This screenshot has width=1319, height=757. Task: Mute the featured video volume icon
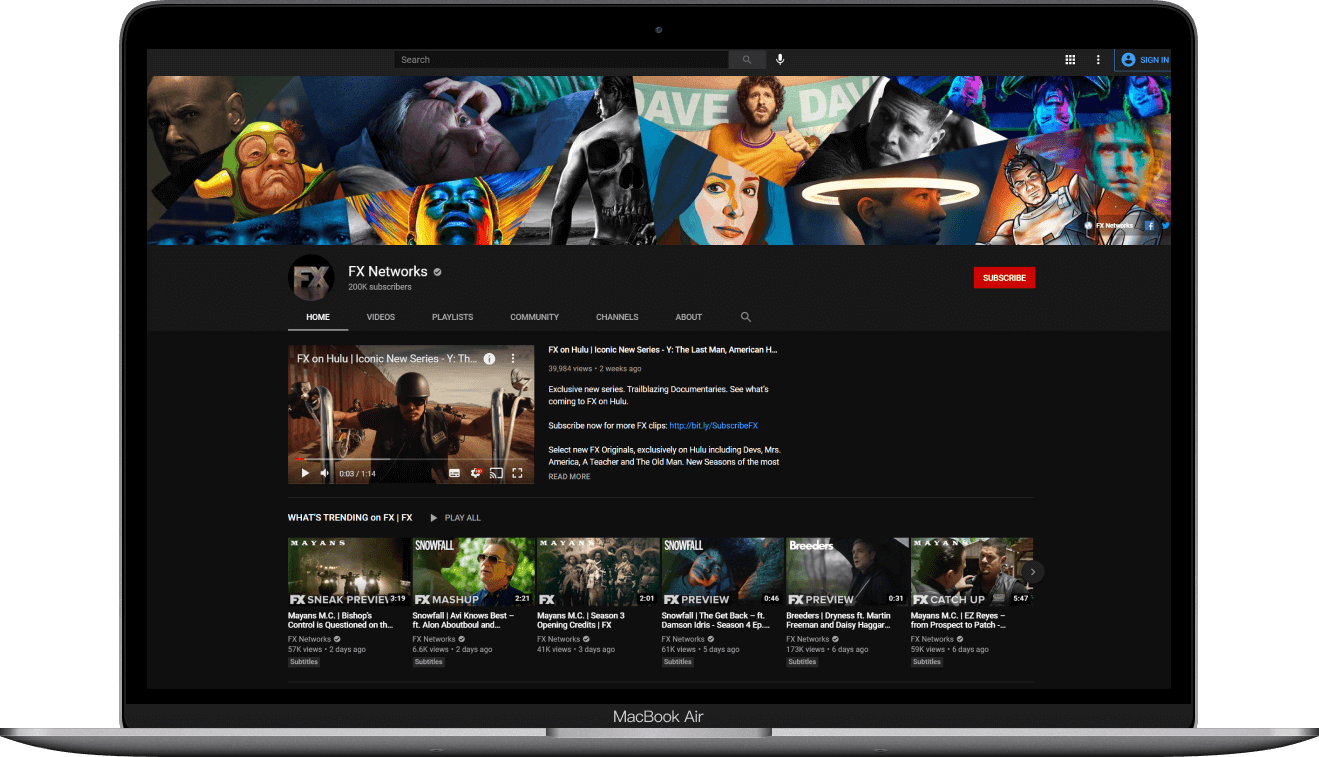324,473
